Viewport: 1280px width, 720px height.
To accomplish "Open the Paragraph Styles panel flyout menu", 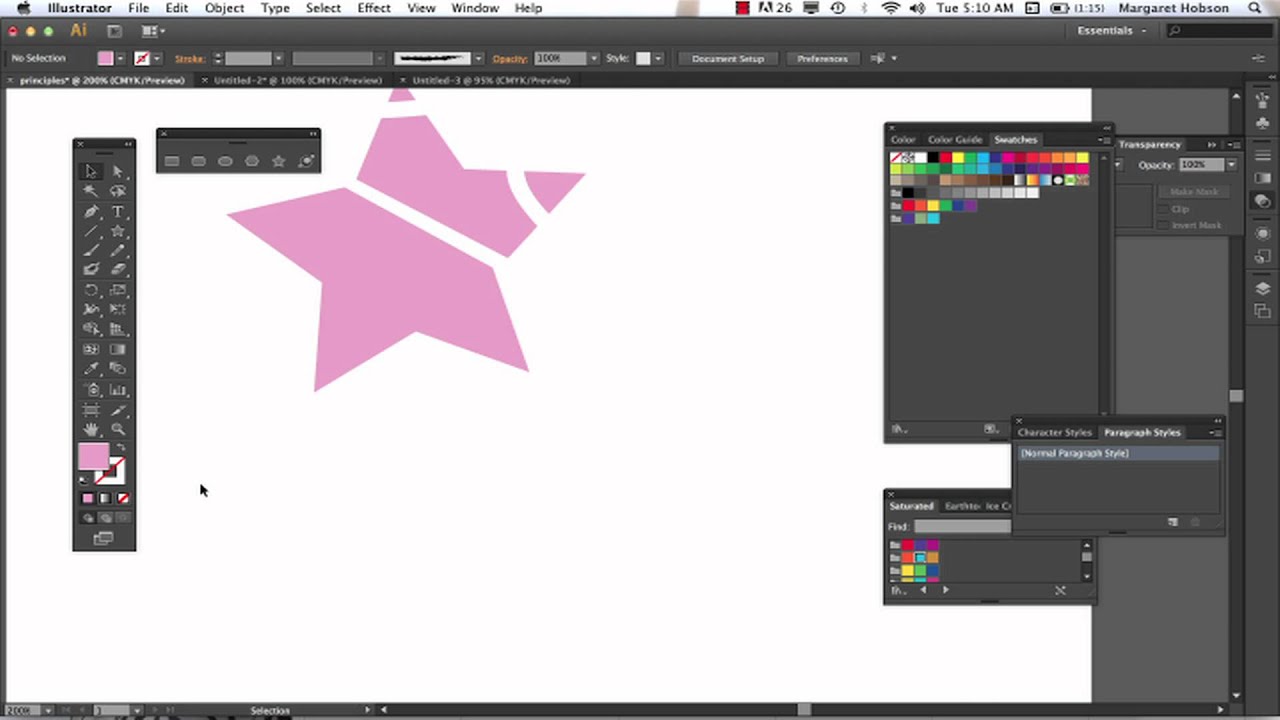I will point(1215,433).
